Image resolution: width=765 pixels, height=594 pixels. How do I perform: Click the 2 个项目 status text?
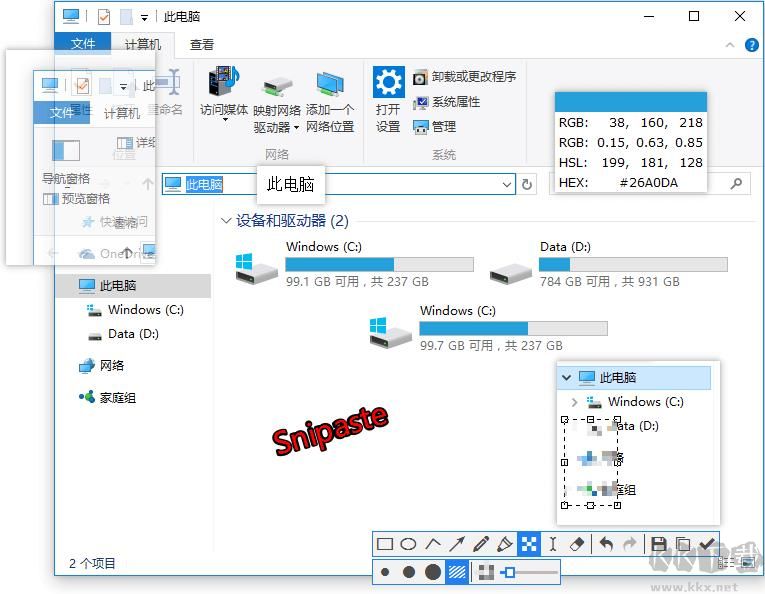(x=92, y=564)
